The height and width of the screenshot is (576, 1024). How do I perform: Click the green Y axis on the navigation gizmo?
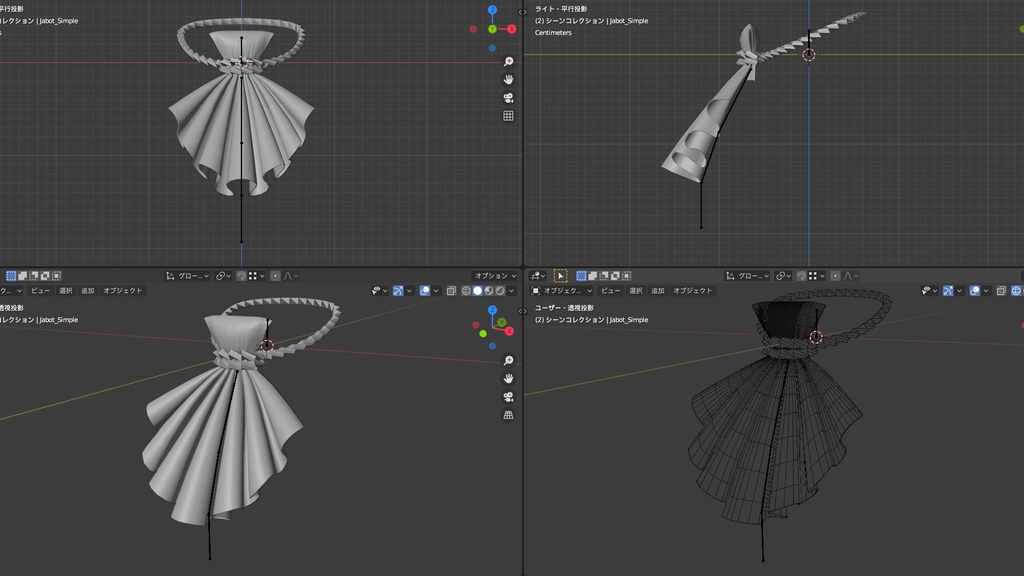[x=492, y=30]
